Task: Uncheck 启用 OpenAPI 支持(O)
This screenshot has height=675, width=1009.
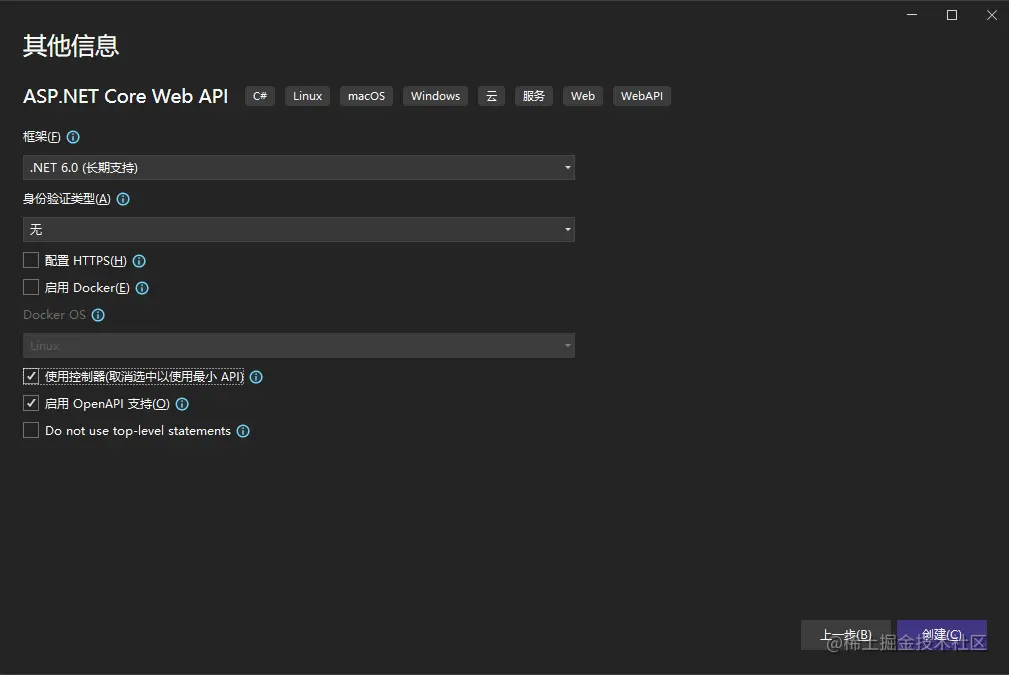Action: [x=31, y=403]
